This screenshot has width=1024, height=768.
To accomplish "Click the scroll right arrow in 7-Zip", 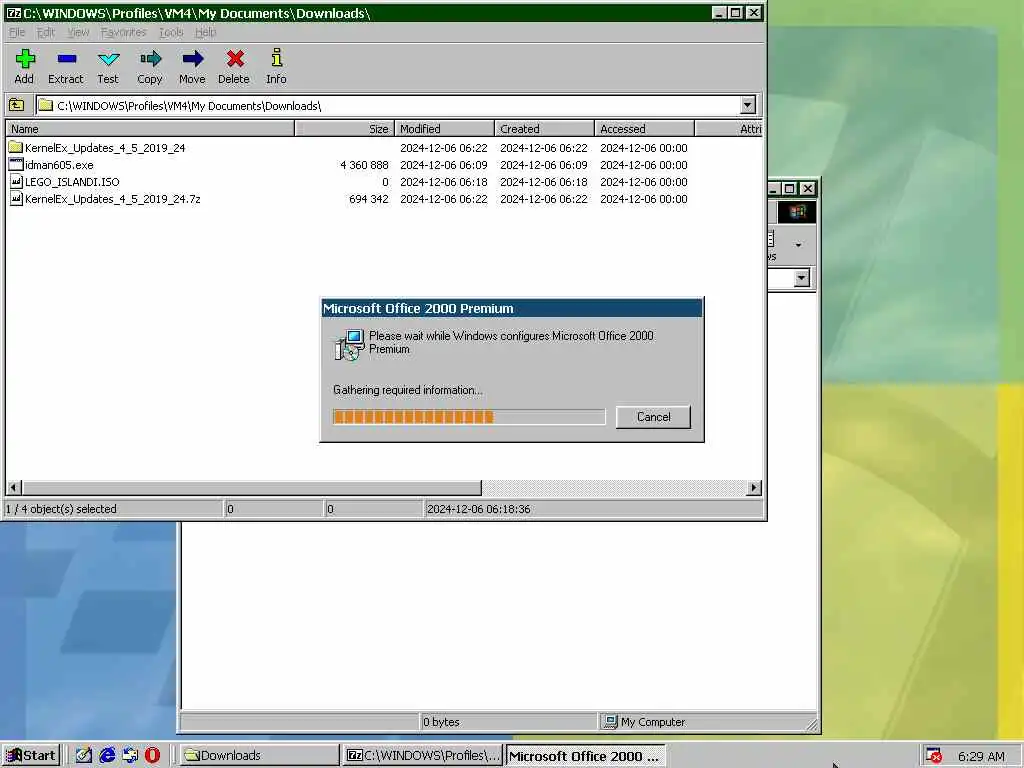I will tap(754, 487).
